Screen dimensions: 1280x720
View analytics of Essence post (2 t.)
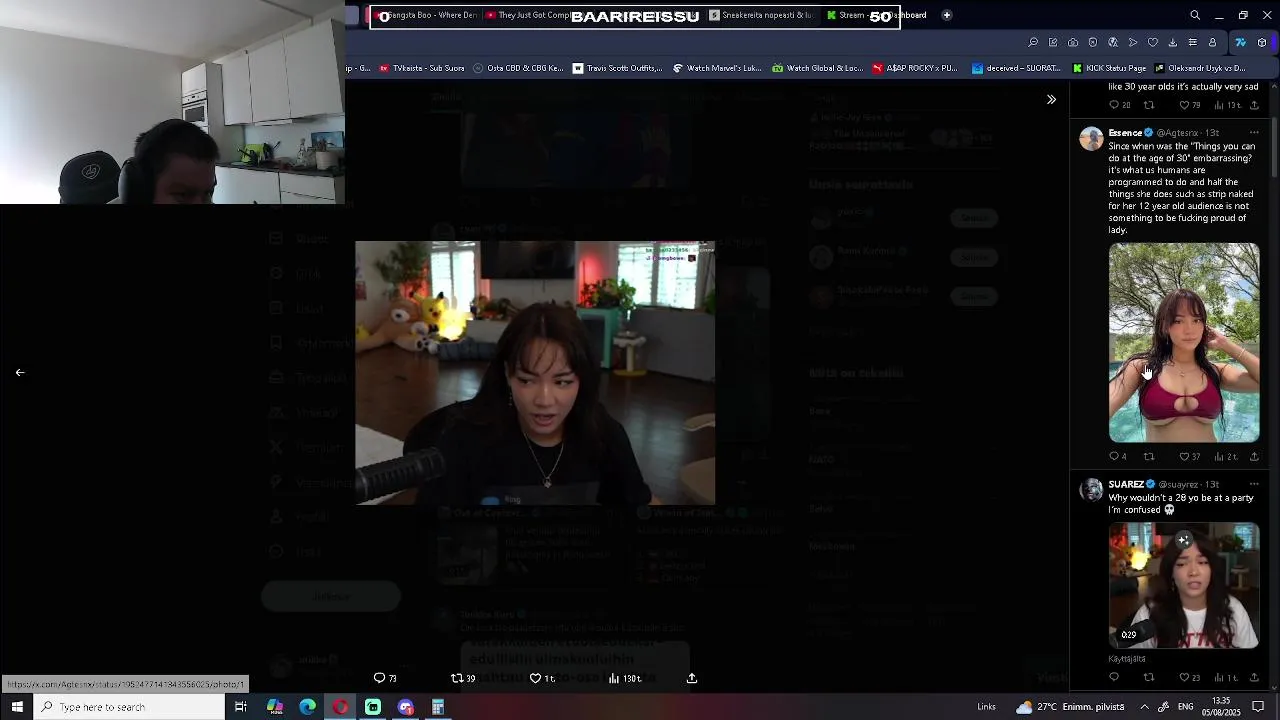tap(1225, 456)
